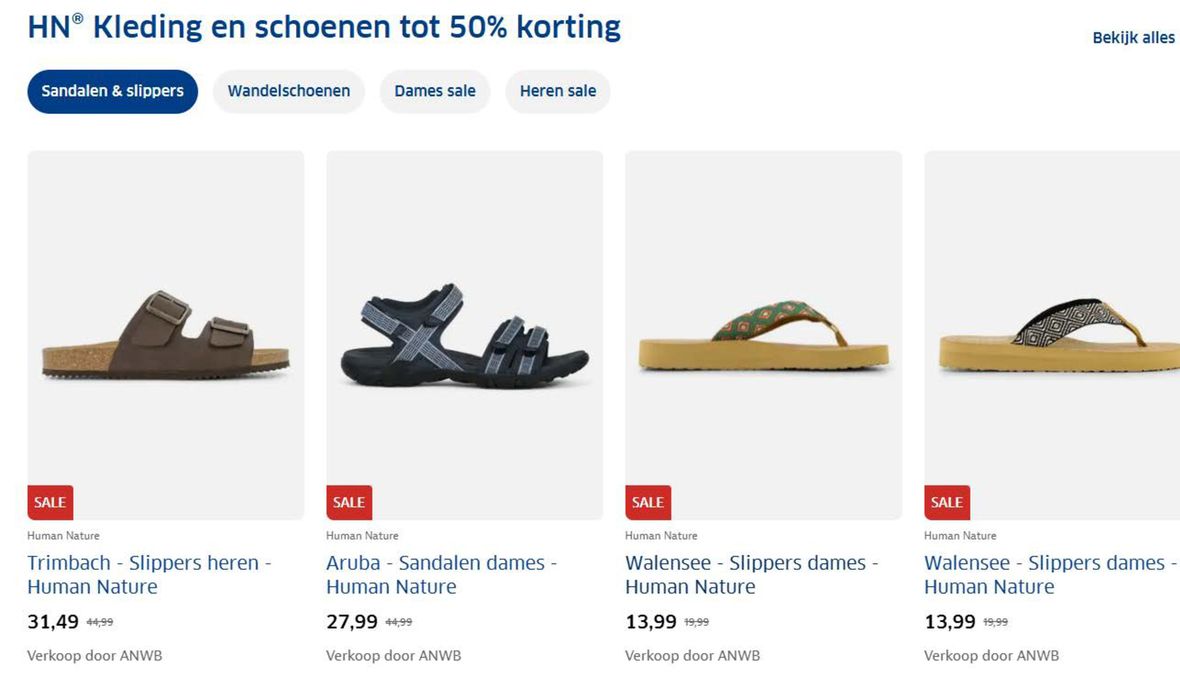1180x700 pixels.
Task: Open the brown Trimbach slipper product image
Action: click(166, 335)
